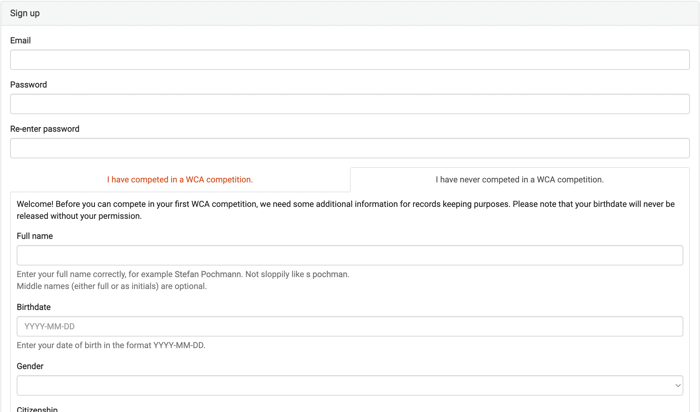The height and width of the screenshot is (412, 700).
Task: Click the Email input field
Action: 350,59
